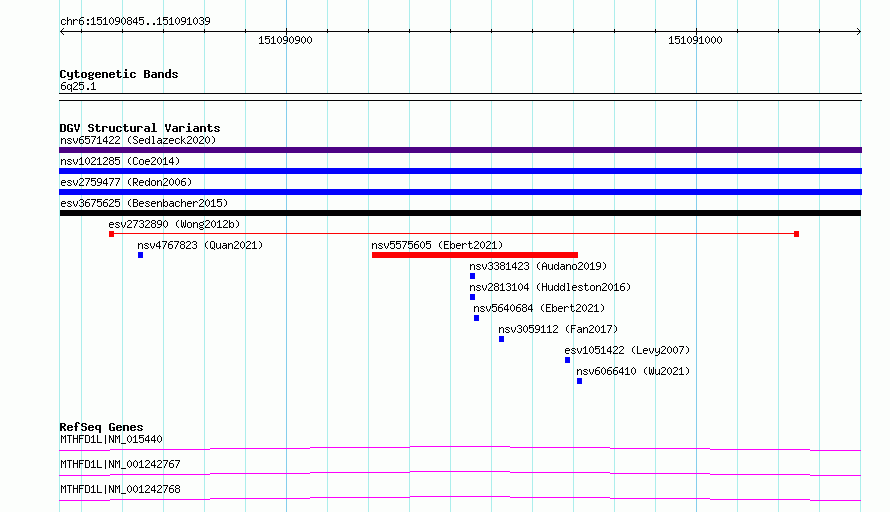Click the chr6:151090845..151091039 coordinates label
Viewport: 890px width, 512px height.
click(x=135, y=21)
